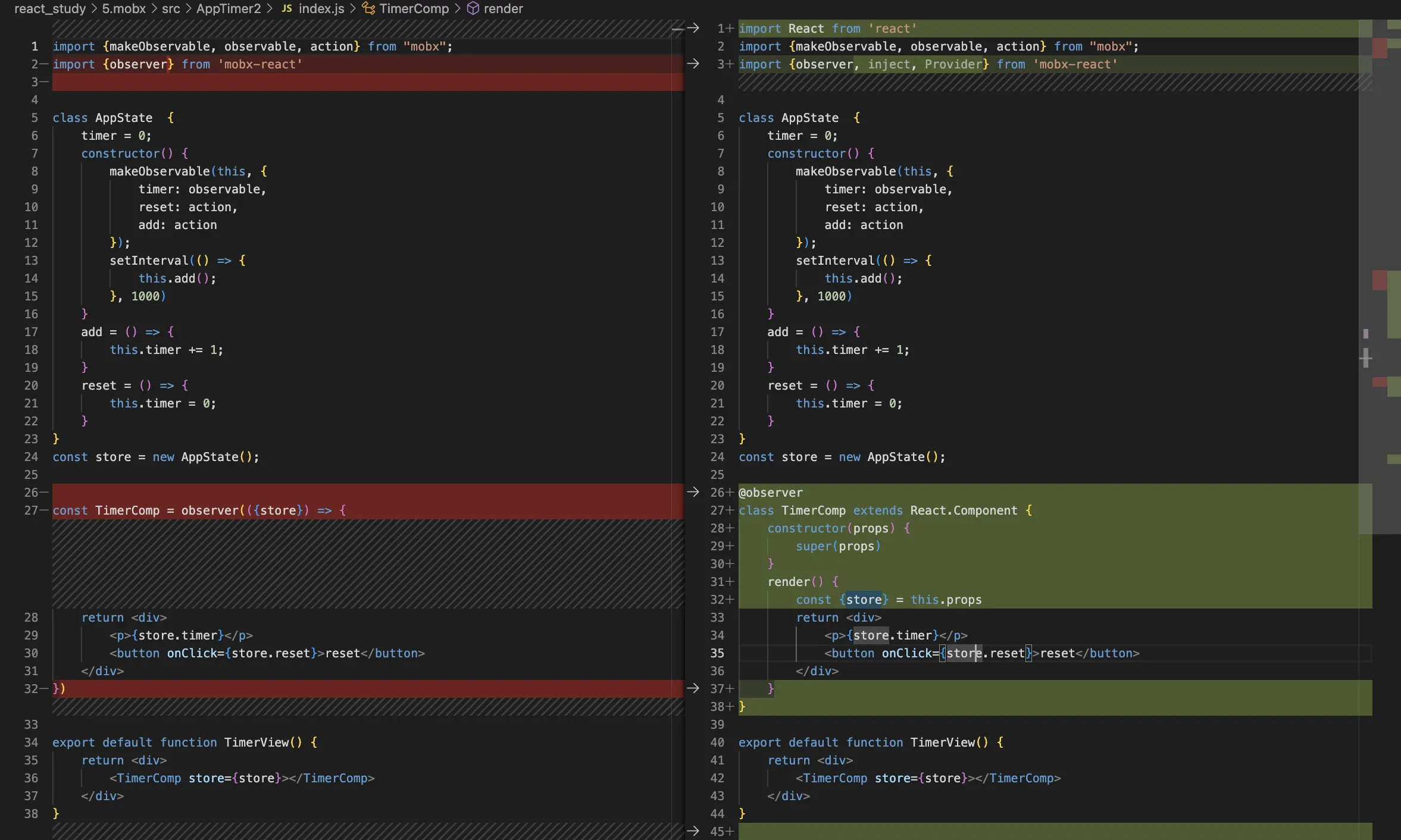
Task: Click 'export default function TimerView' in left pane
Action: tap(177, 742)
